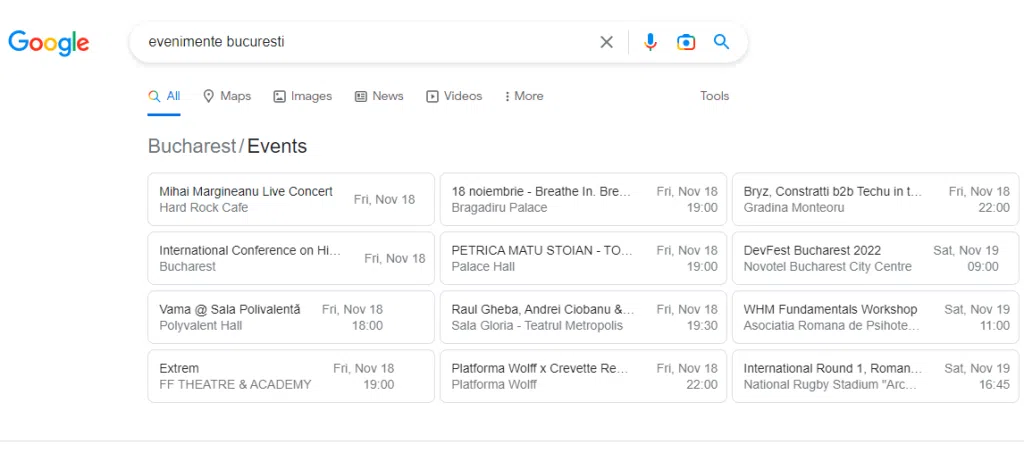The image size is (1024, 462).
Task: Click Palace Hall venue text
Action: coord(483,267)
